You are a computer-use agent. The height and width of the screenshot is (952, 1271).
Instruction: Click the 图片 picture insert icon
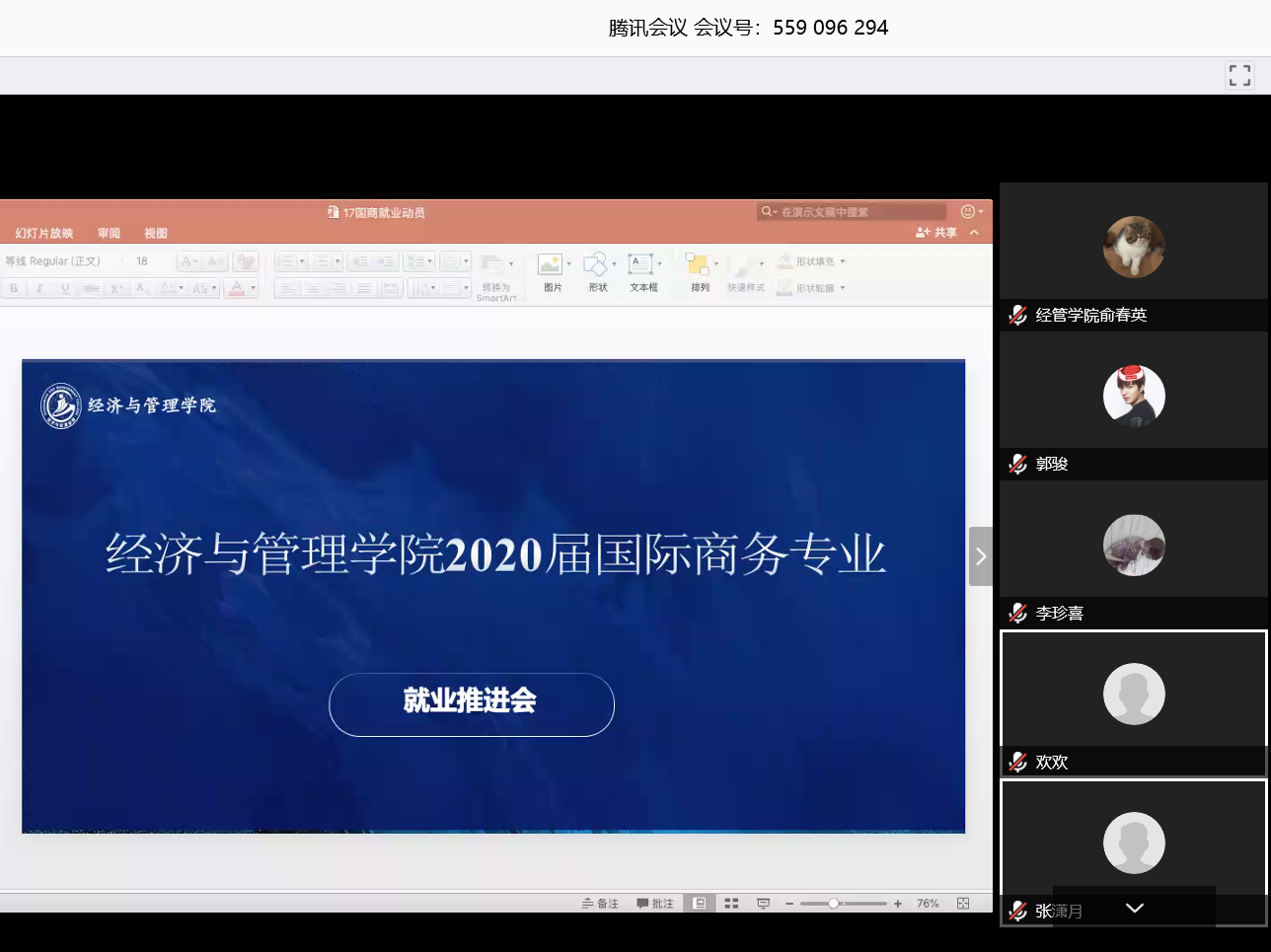[x=551, y=265]
